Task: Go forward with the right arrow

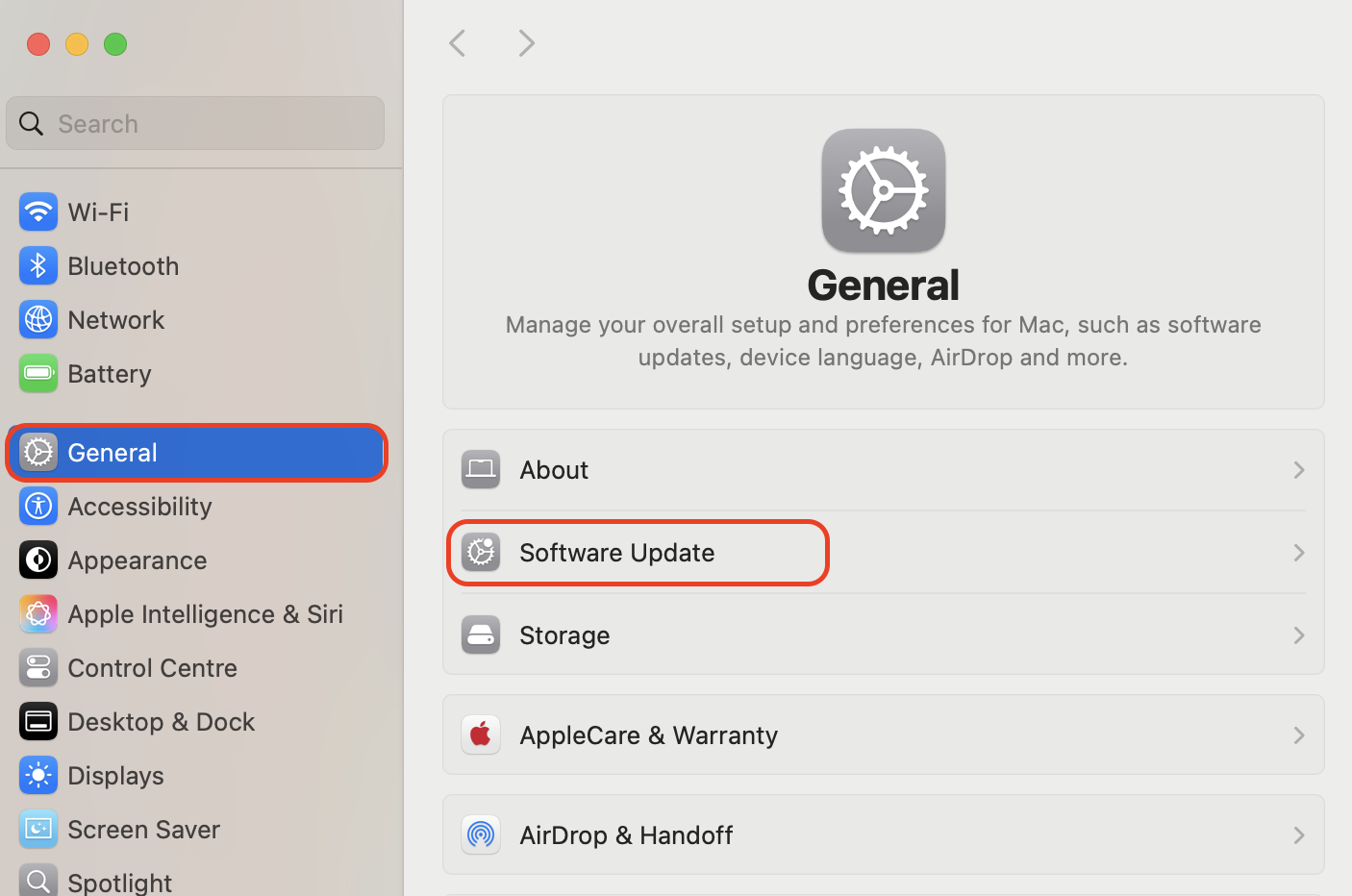Action: [526, 43]
